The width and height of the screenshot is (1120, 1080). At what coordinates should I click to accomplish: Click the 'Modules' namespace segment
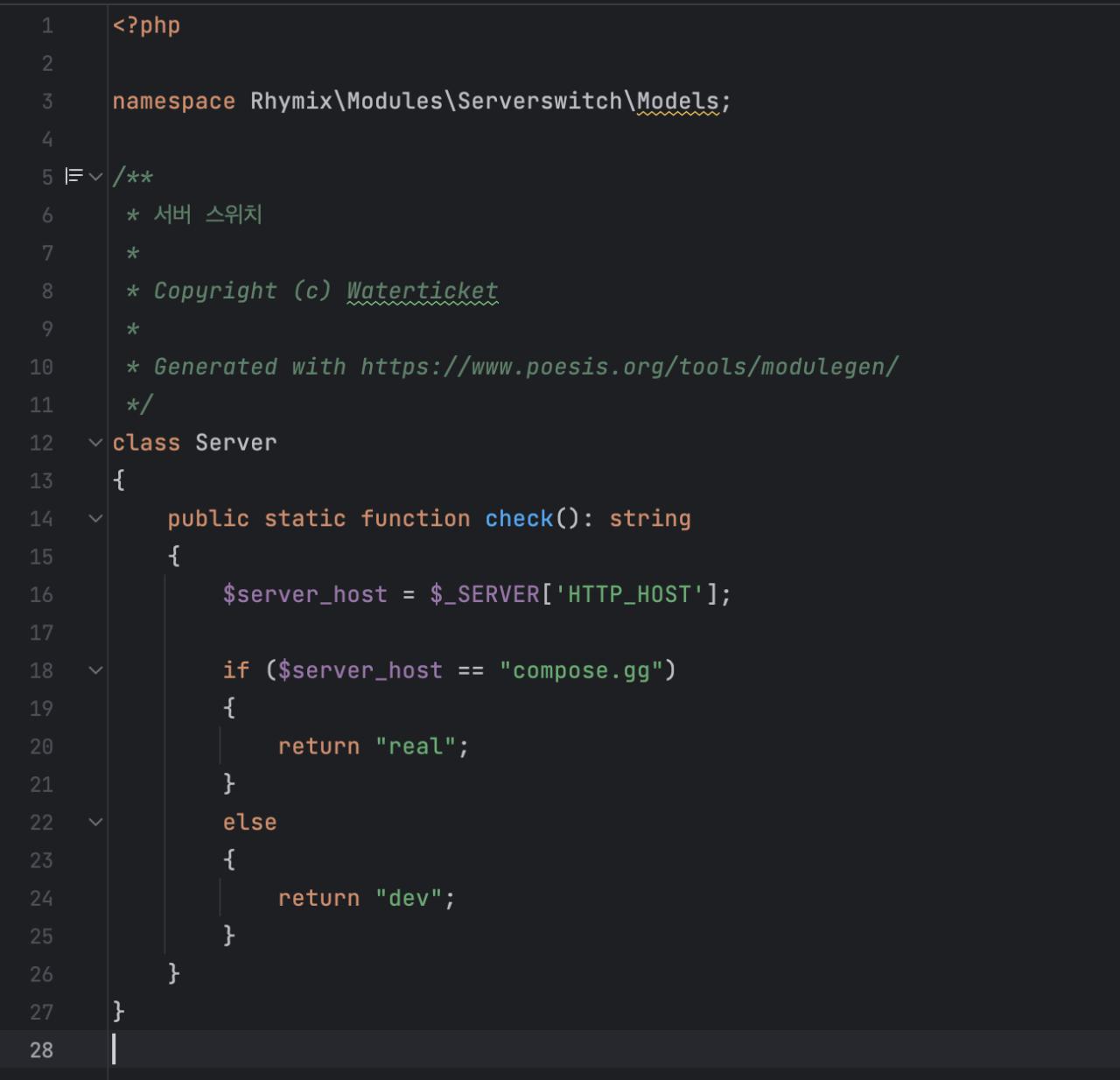[395, 102]
